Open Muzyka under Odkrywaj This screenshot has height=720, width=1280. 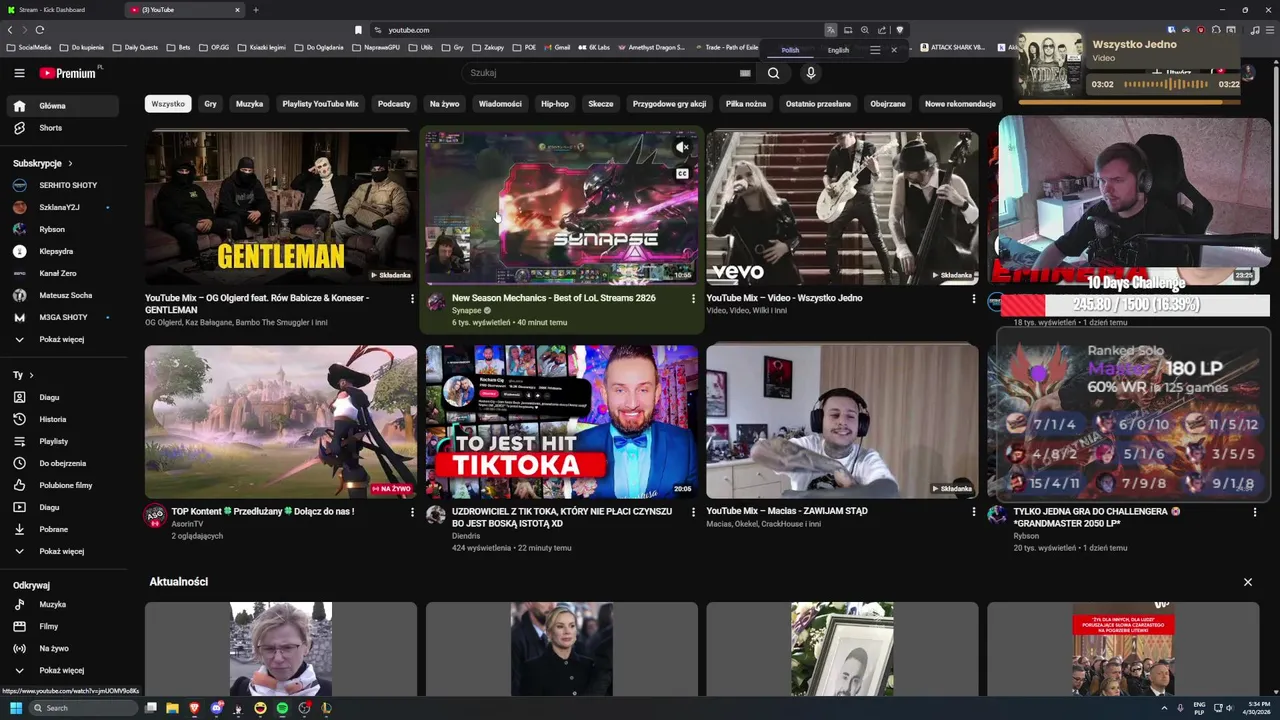point(62,604)
